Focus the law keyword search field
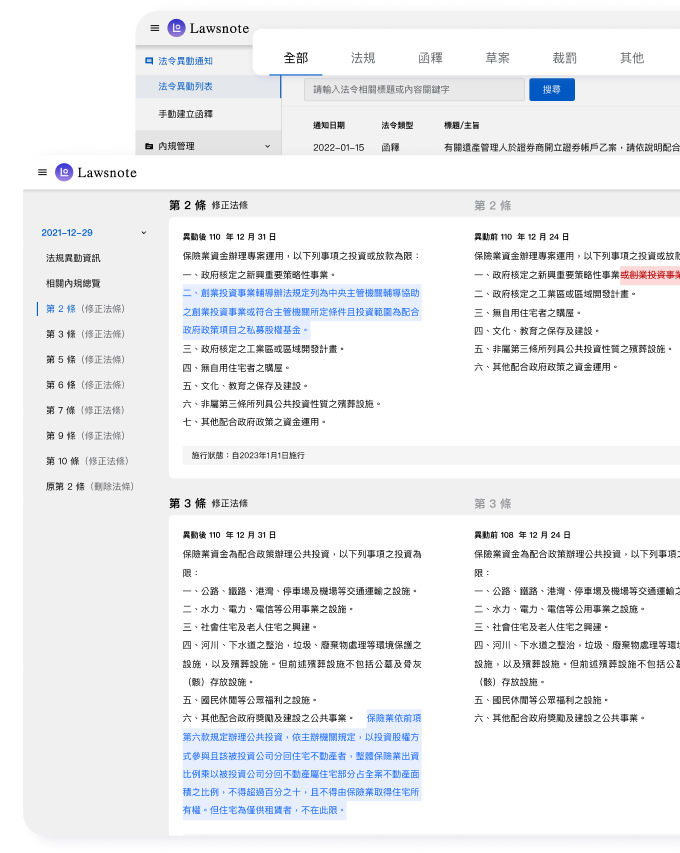Image resolution: width=680 pixels, height=853 pixels. click(414, 89)
